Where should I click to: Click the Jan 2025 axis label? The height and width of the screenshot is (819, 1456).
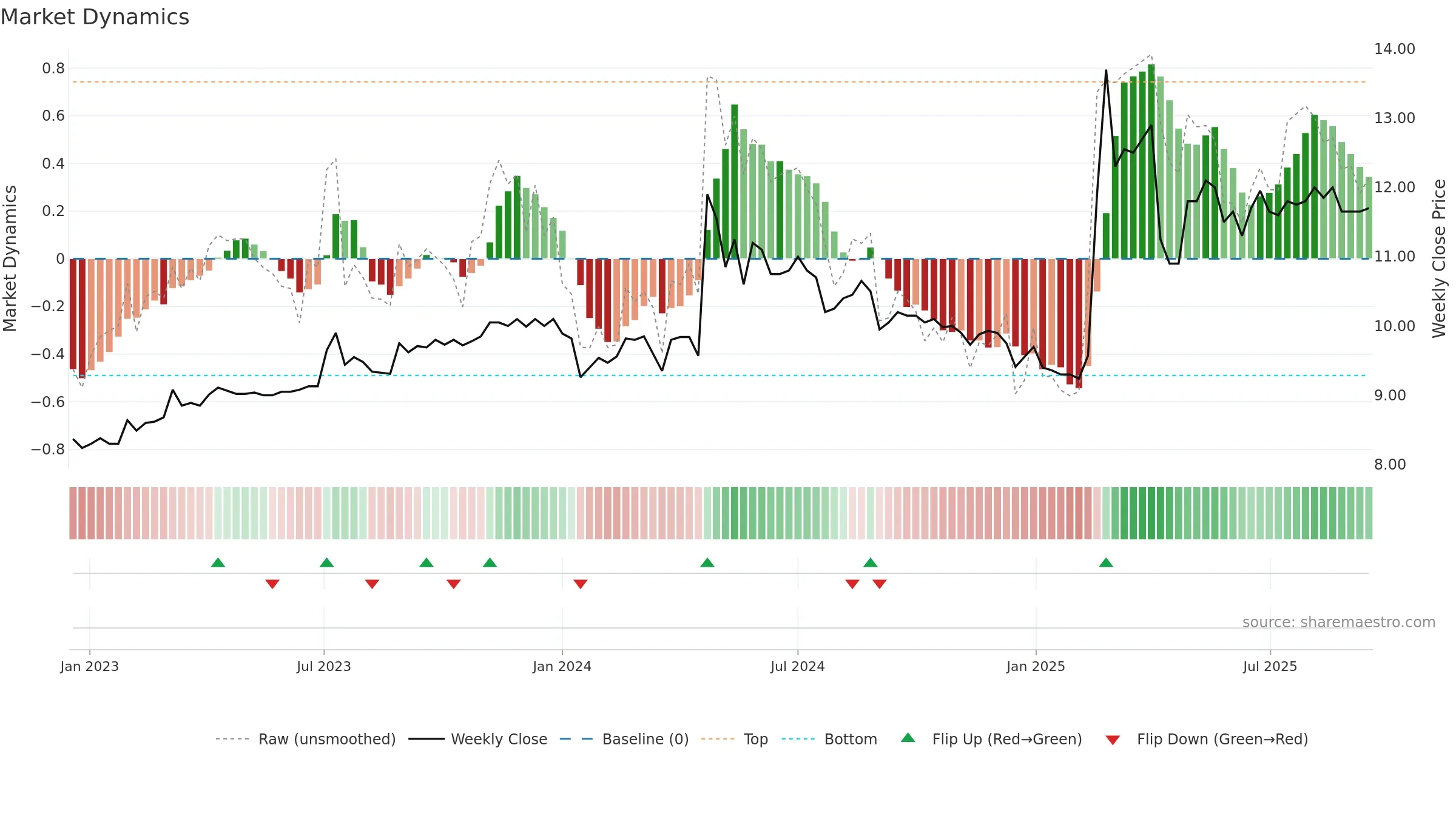pos(1036,666)
